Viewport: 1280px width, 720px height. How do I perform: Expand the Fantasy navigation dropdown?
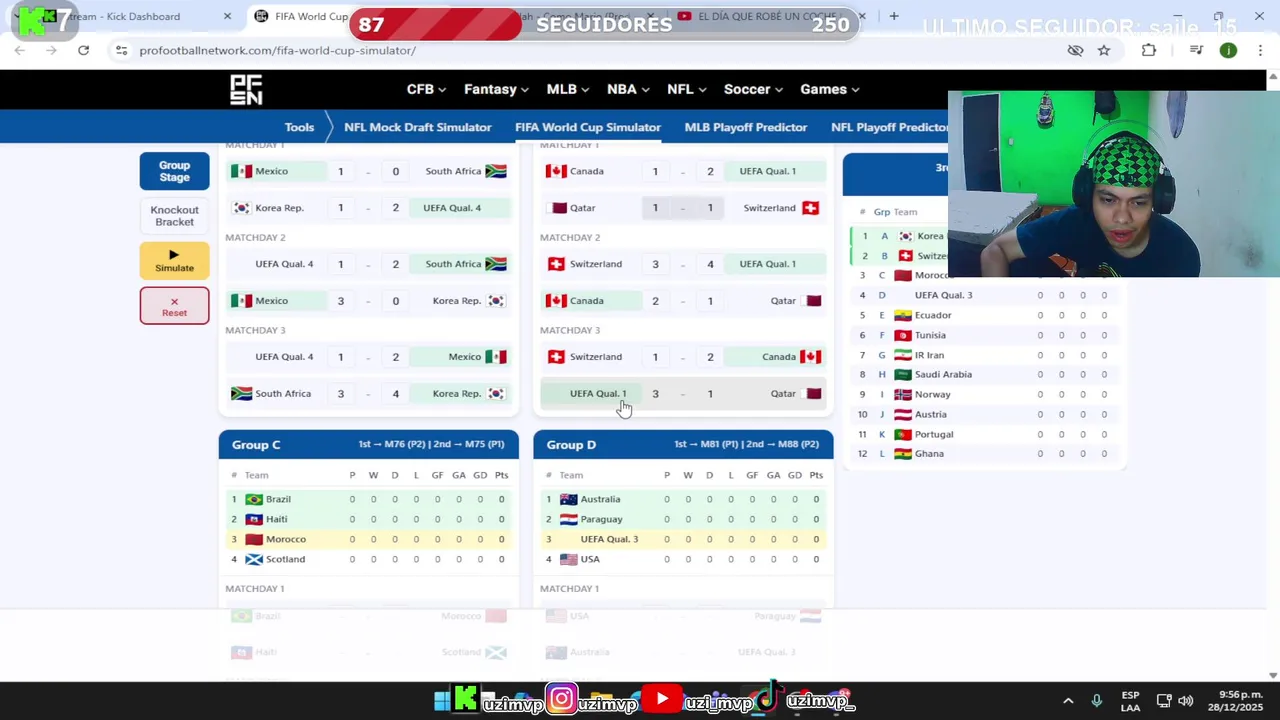pyautogui.click(x=496, y=89)
